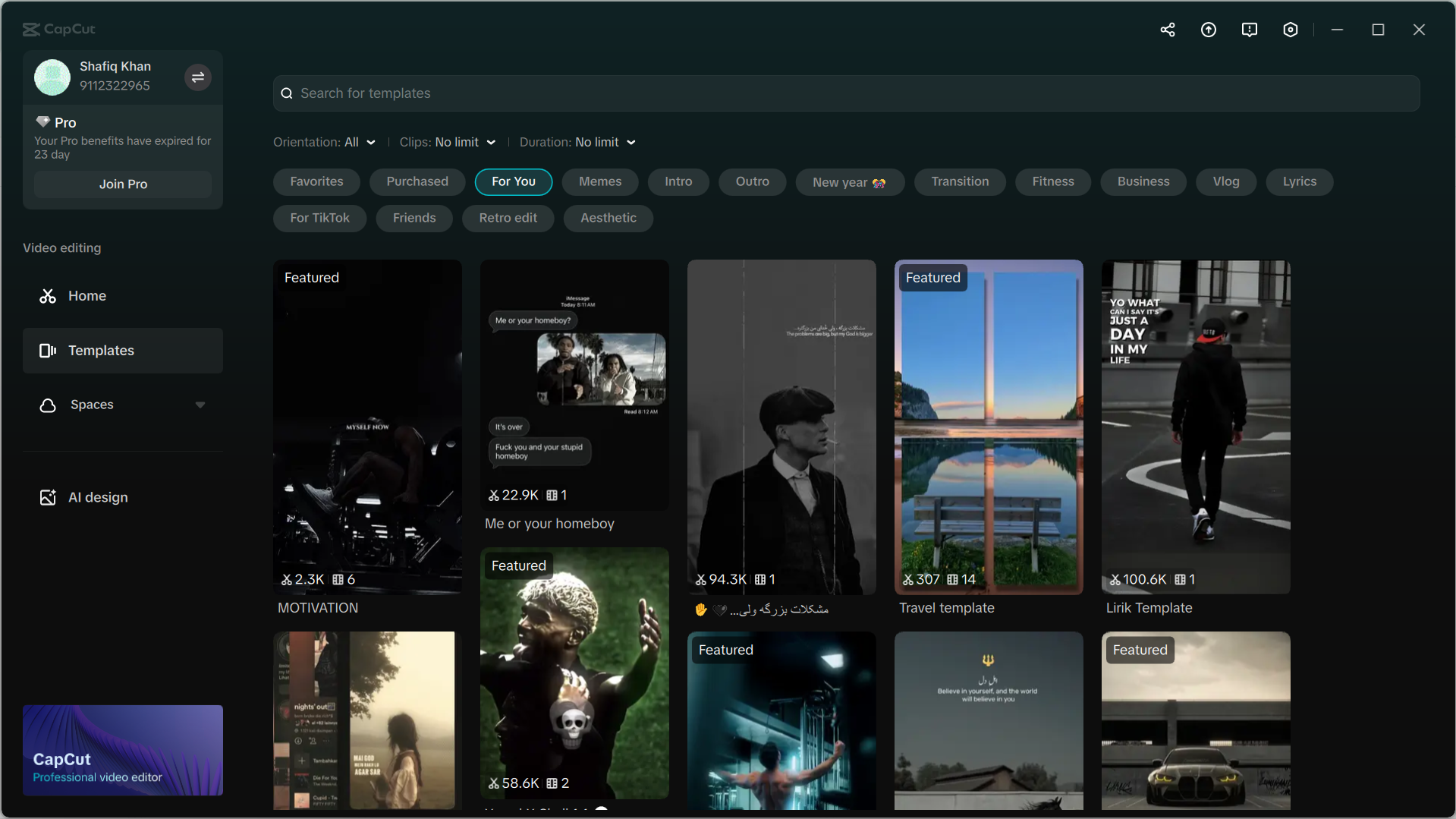Open the upload icon at the top
This screenshot has width=1456, height=819.
point(1209,30)
